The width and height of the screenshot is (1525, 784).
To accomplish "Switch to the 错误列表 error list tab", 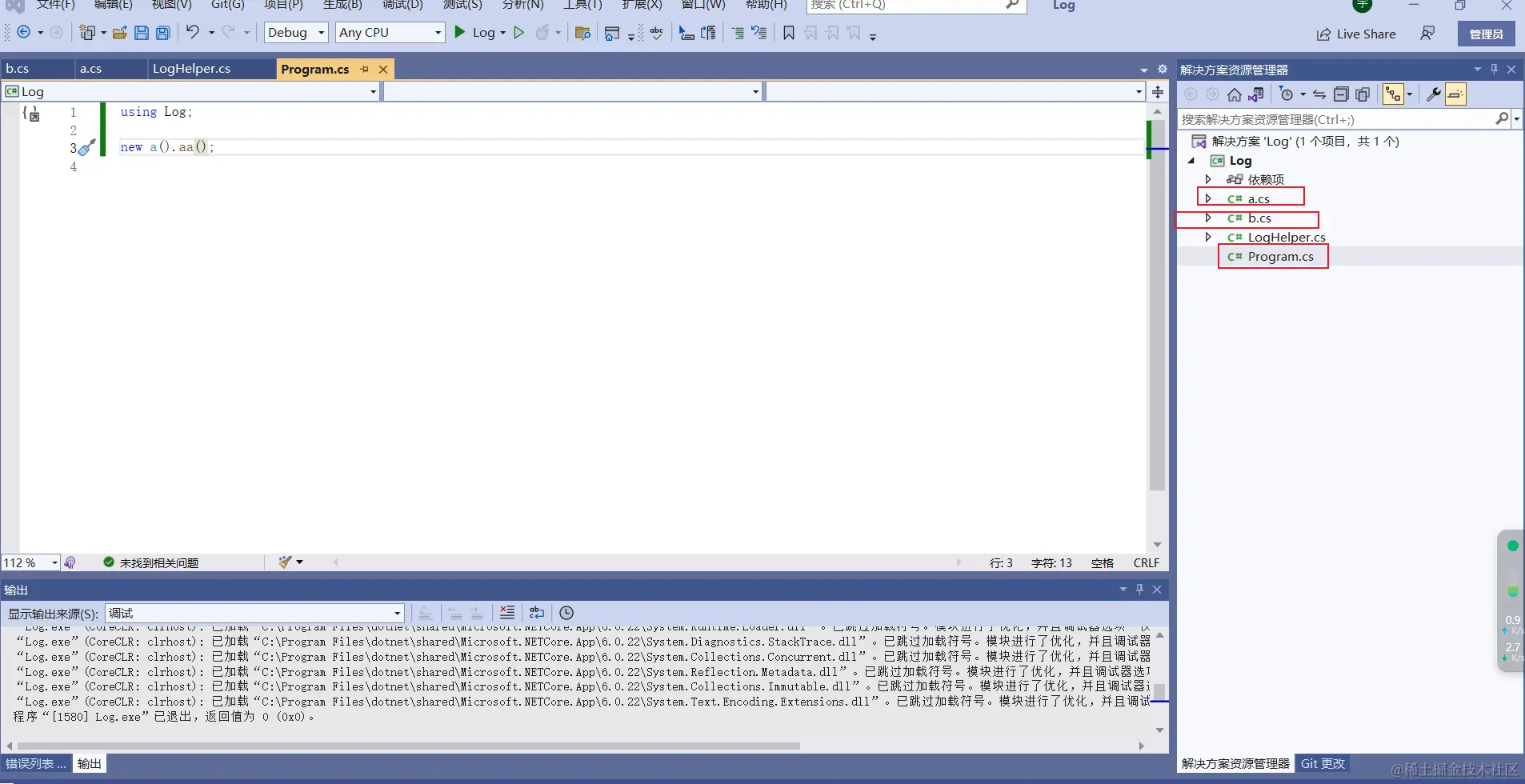I will (x=36, y=763).
